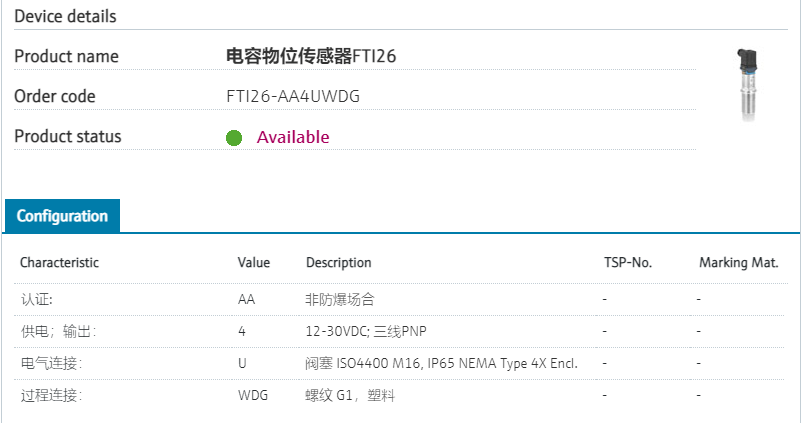Open the FTI26 sensor product thumbnail image
Image resolution: width=801 pixels, height=423 pixels.
click(x=748, y=86)
